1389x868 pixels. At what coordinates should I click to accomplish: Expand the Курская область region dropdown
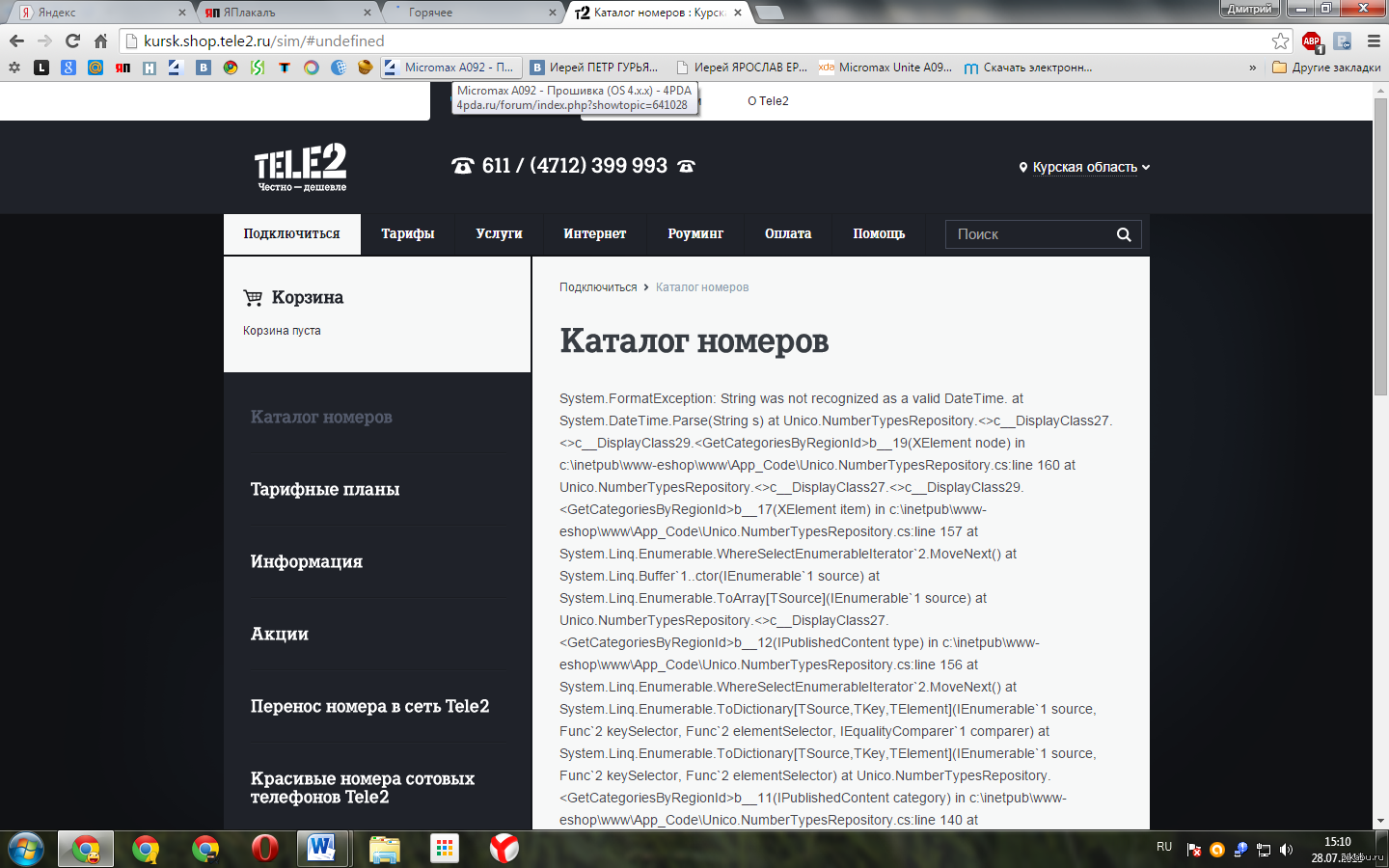point(1085,167)
